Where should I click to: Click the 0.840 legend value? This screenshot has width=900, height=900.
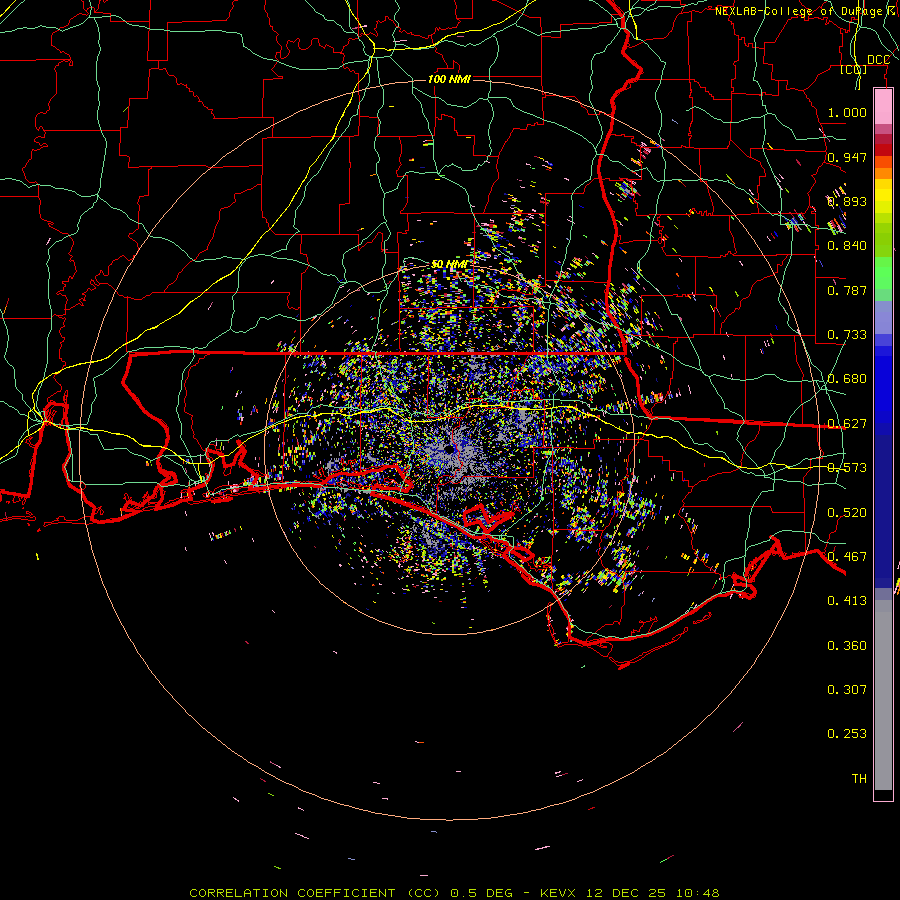(x=847, y=246)
